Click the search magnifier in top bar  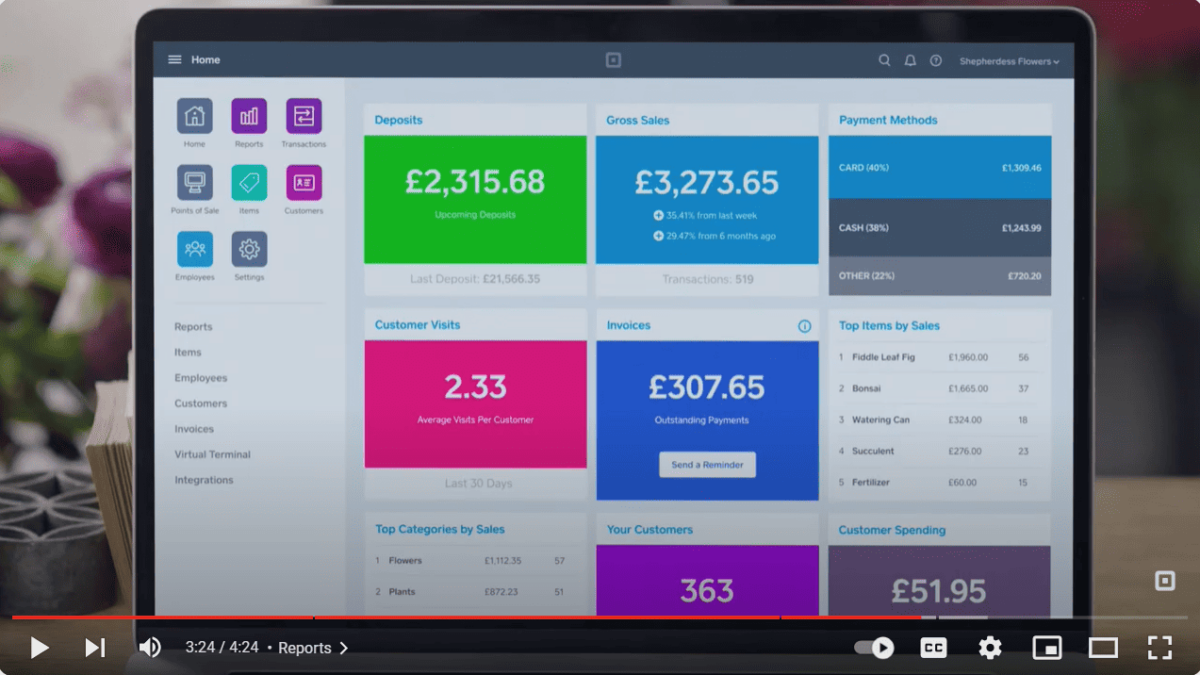pyautogui.click(x=884, y=60)
